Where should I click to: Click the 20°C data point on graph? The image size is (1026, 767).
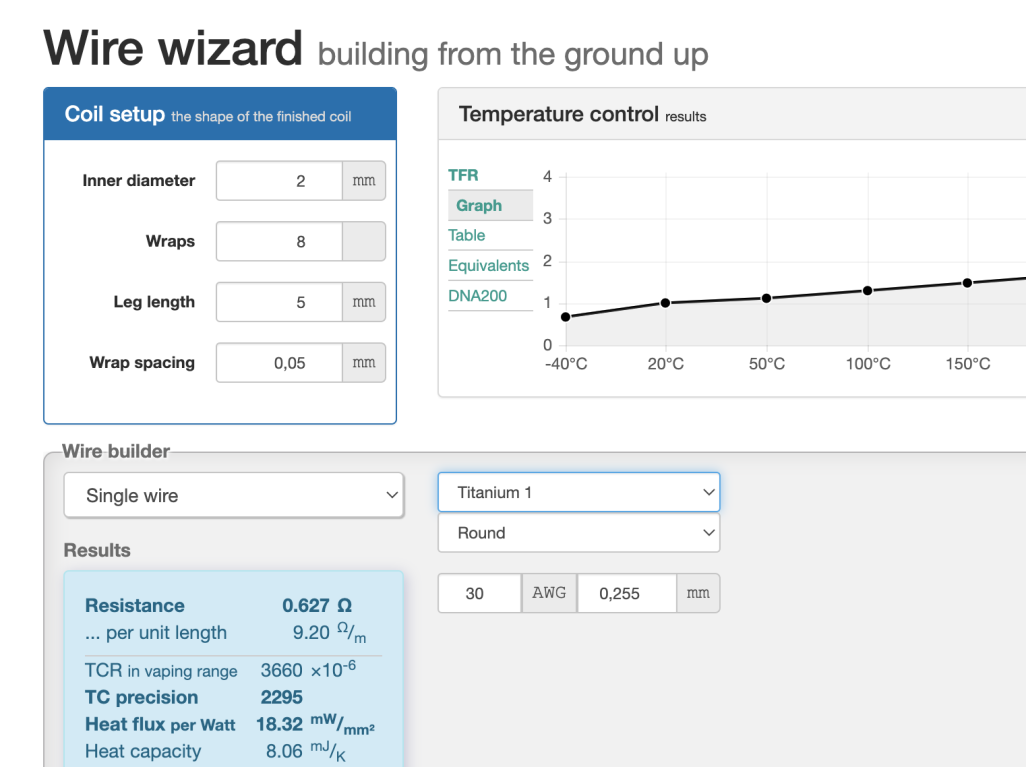(x=665, y=303)
